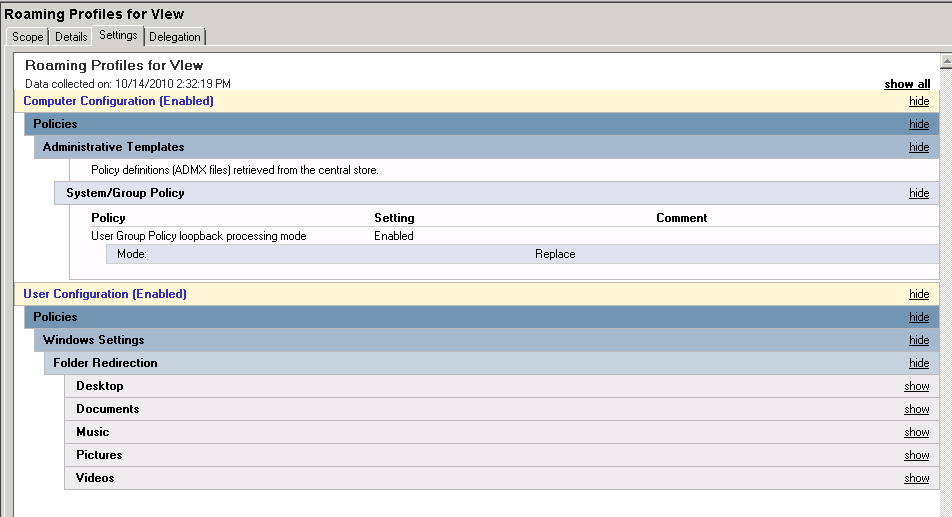
Task: Hide the Administrative Templates section
Action: point(919,147)
